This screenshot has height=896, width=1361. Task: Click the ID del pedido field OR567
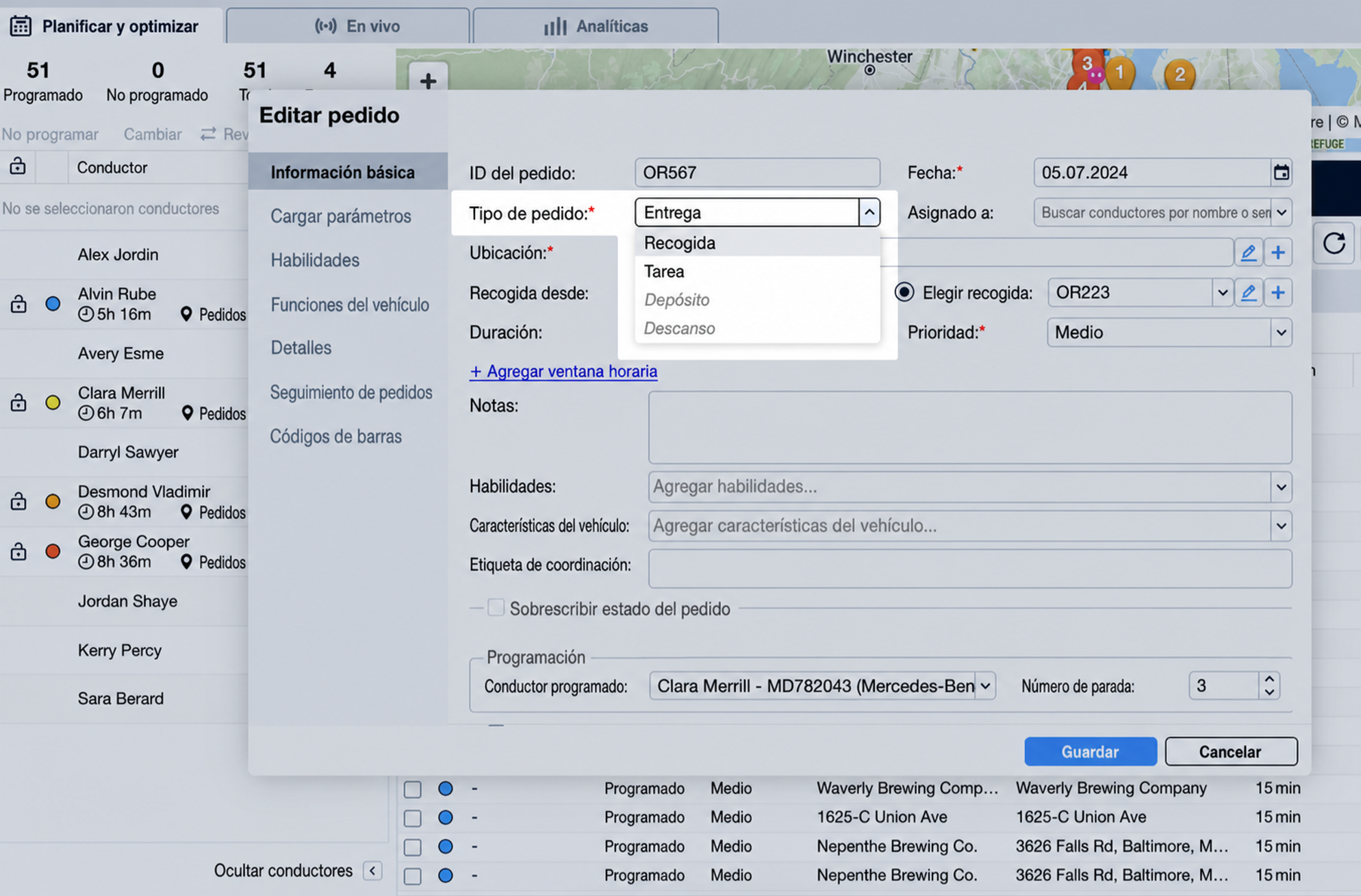point(757,172)
